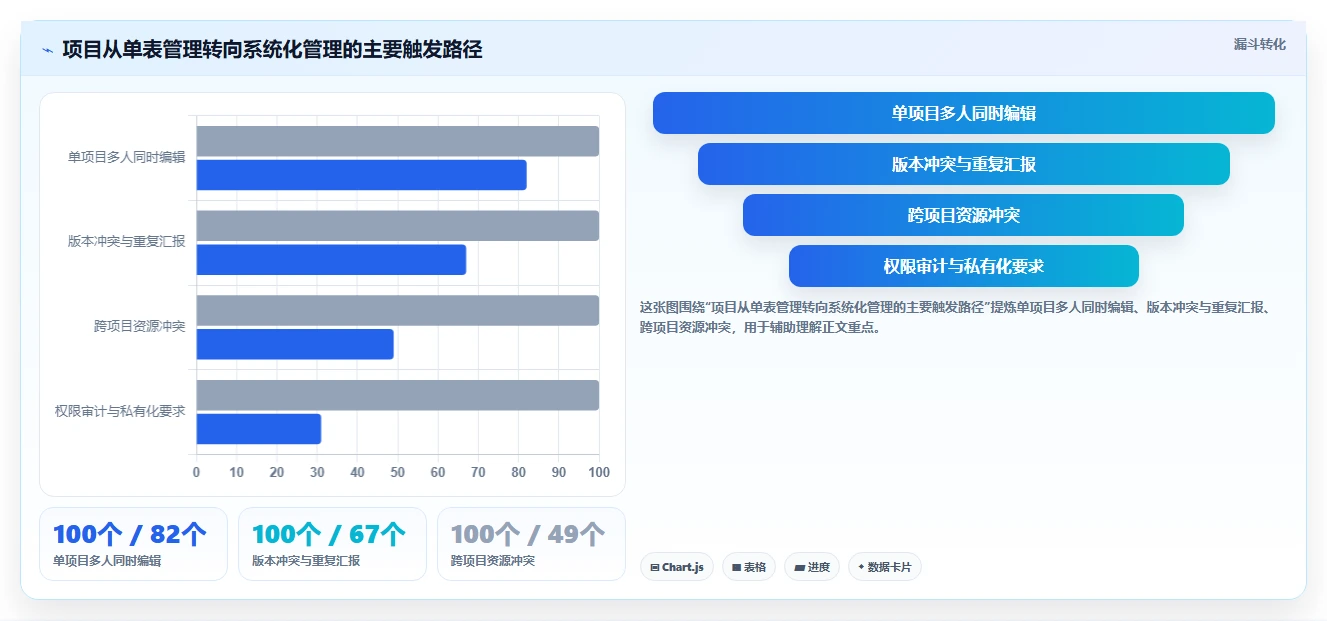The width and height of the screenshot is (1327, 621).
Task: Click the blue bar for 单项目多人同时编辑
Action: (x=361, y=175)
